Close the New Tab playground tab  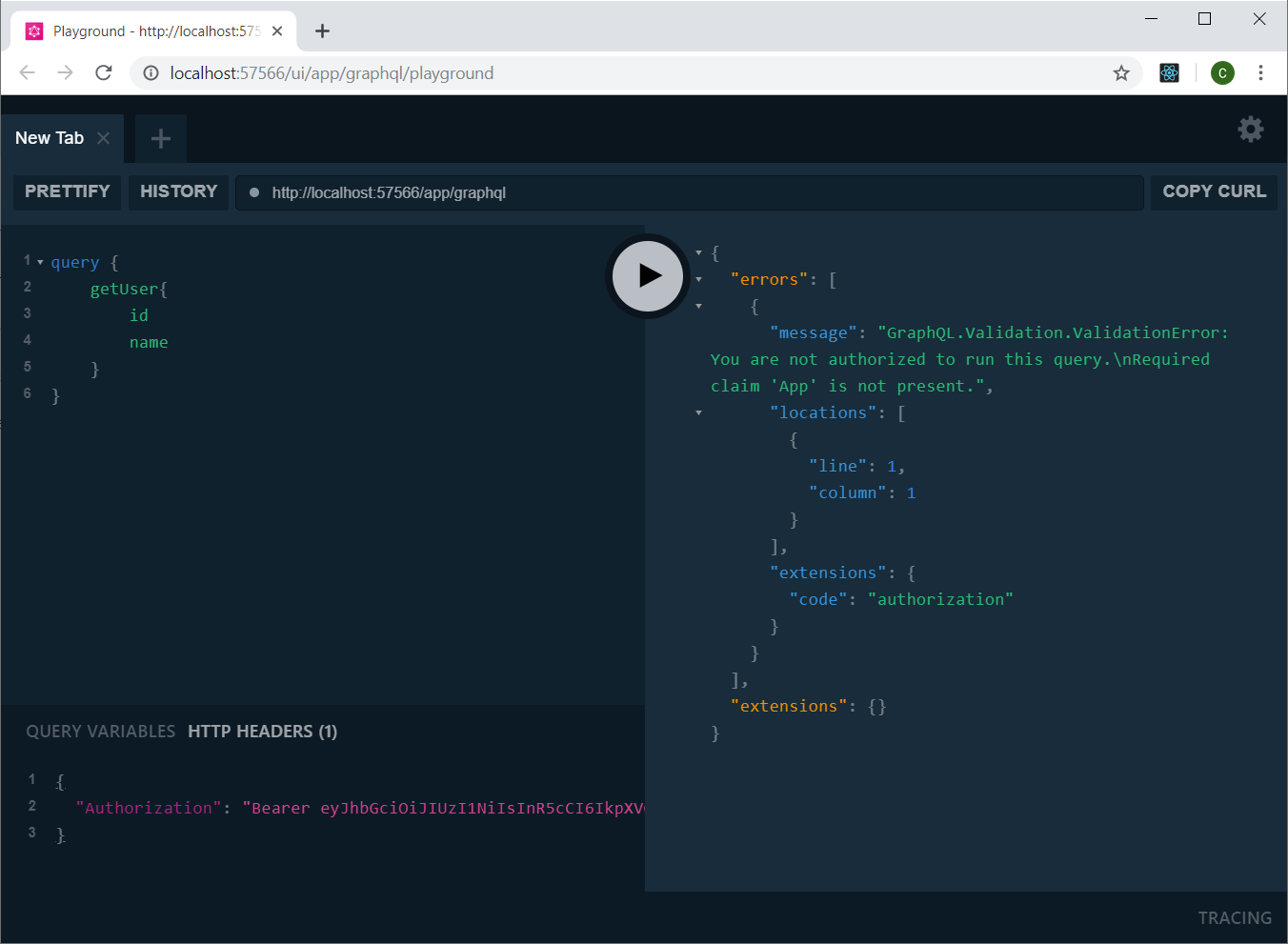[x=103, y=137]
